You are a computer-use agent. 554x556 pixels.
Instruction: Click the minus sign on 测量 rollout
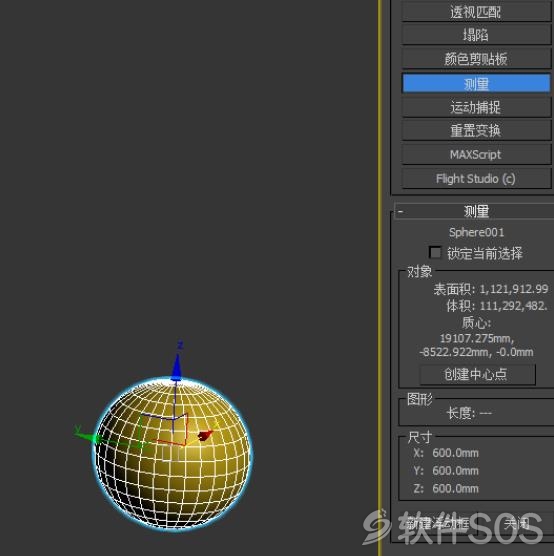400,212
